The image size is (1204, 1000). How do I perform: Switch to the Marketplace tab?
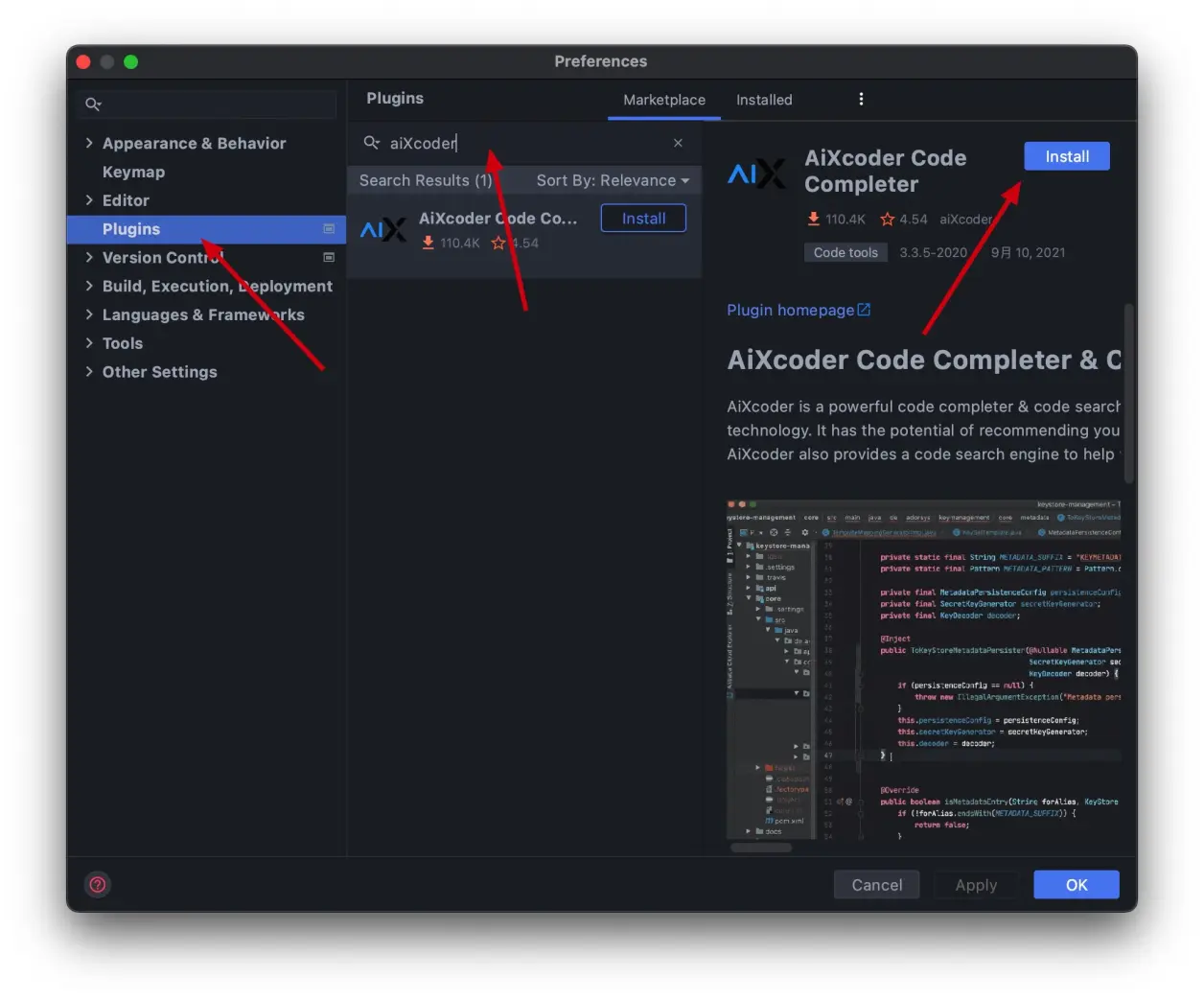664,100
